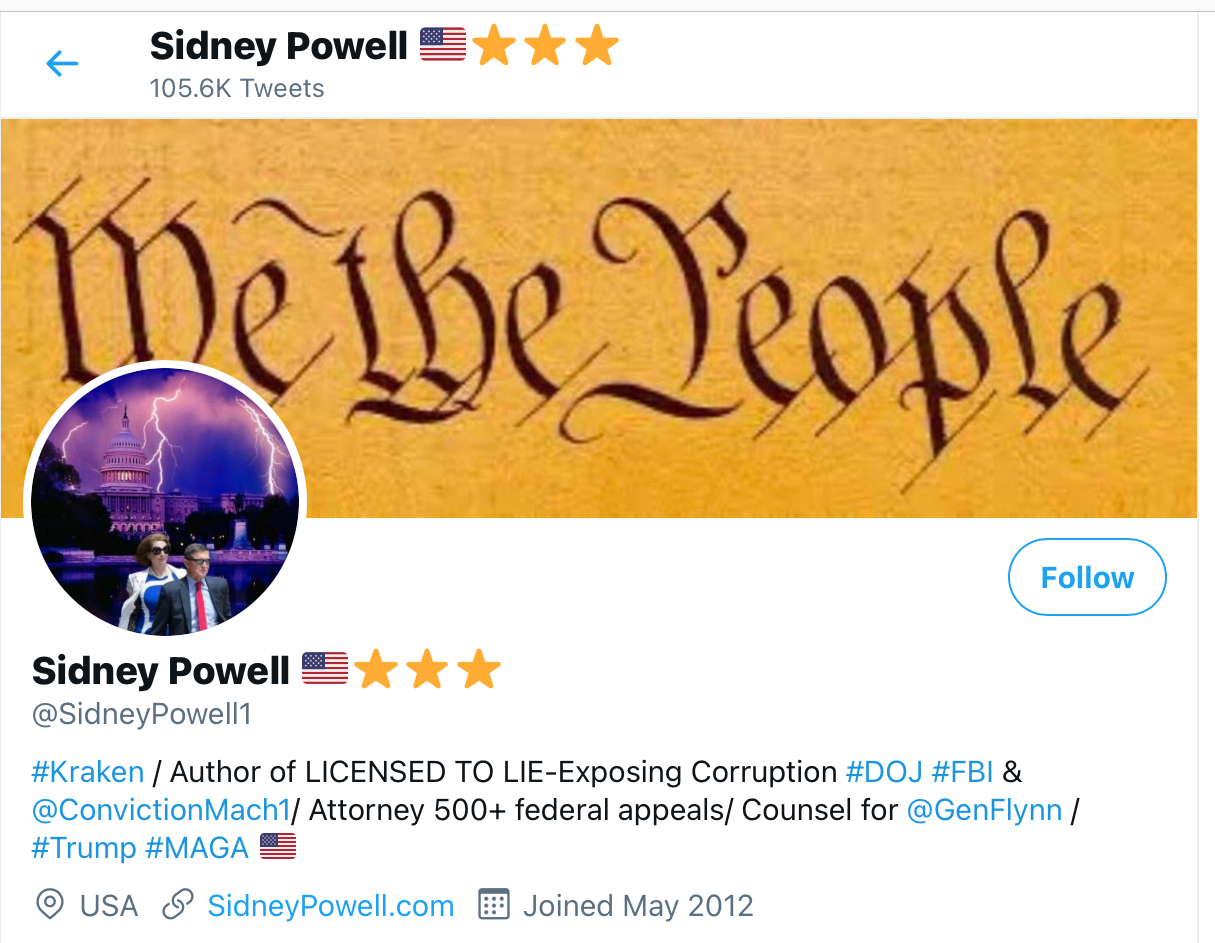Visit the @ConvictionMach1 mention
Image resolution: width=1215 pixels, height=943 pixels.
coord(161,810)
